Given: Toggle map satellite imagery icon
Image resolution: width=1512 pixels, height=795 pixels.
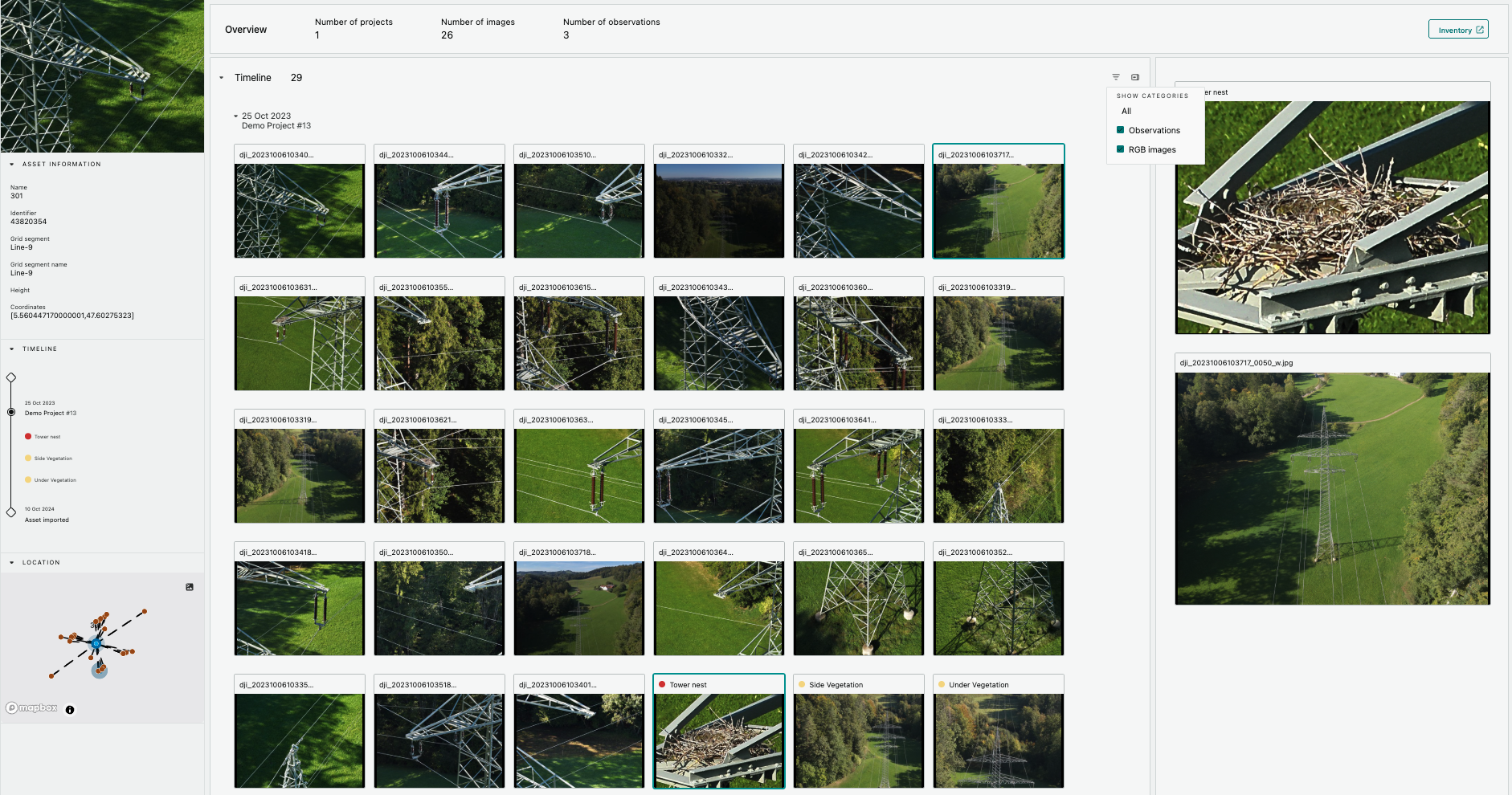Looking at the screenshot, I should tap(190, 587).
